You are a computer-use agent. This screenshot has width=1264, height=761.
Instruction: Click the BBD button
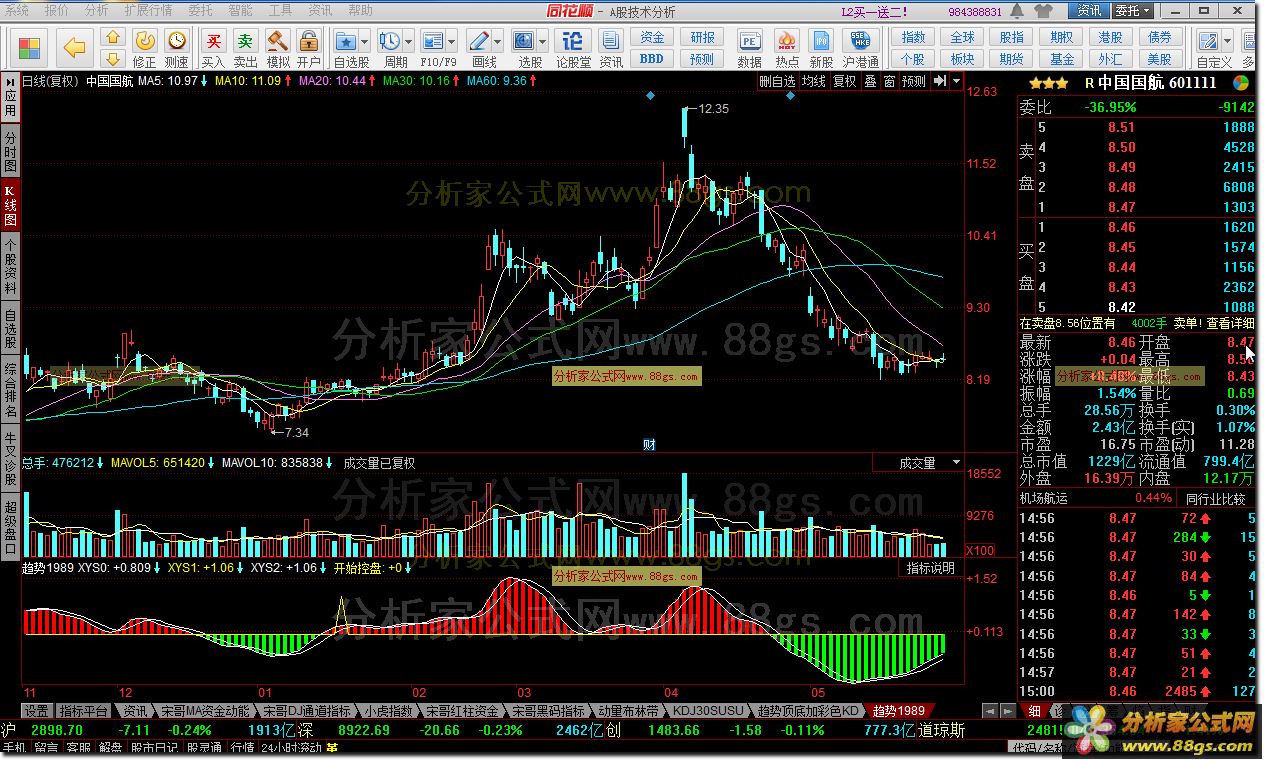pos(652,59)
